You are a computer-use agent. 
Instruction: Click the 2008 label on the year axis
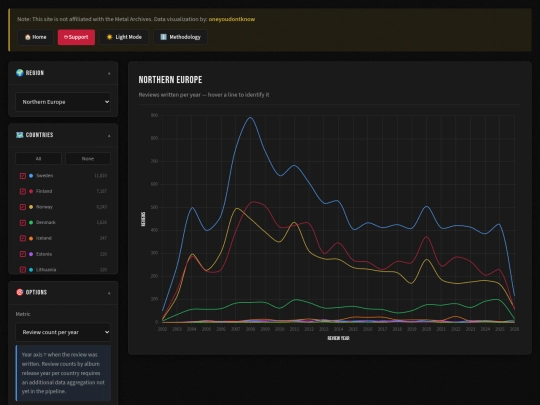tap(250, 329)
